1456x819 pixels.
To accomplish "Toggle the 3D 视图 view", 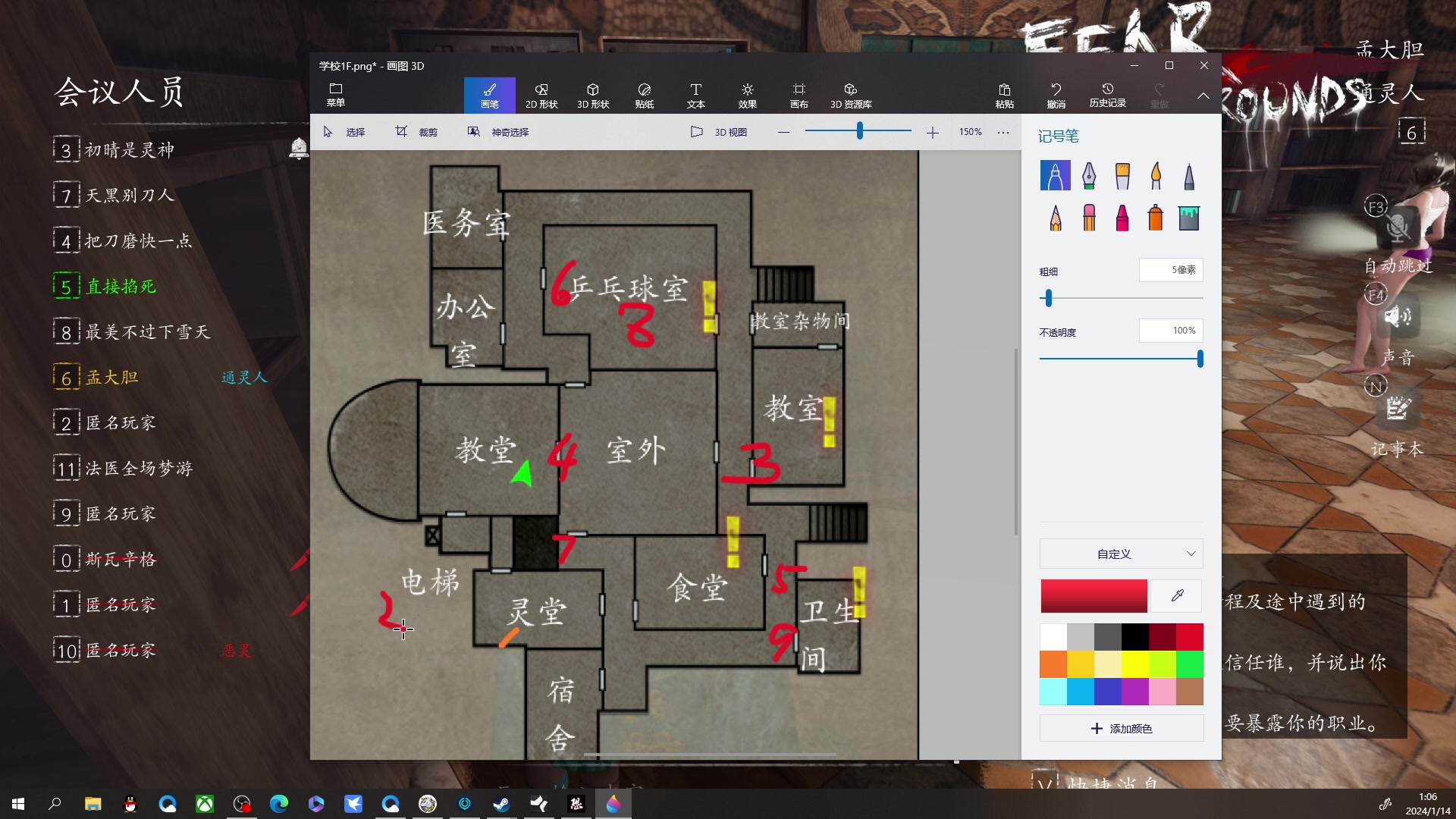I will click(x=719, y=132).
